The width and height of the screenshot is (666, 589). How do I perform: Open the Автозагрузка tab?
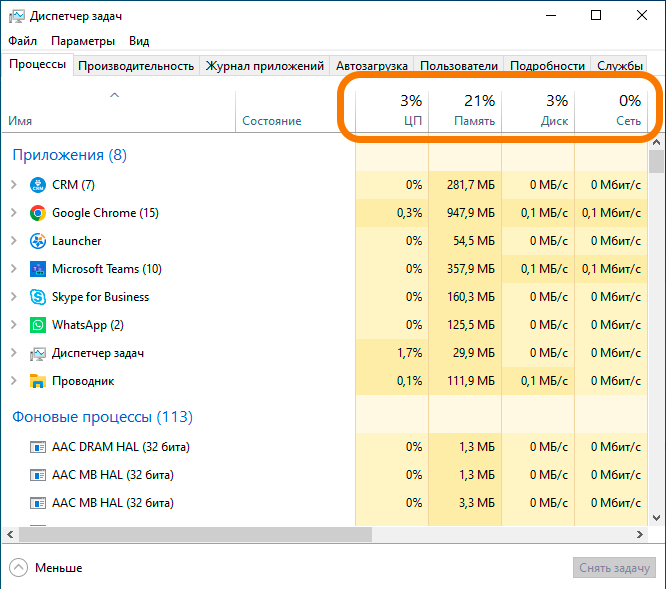coord(371,66)
